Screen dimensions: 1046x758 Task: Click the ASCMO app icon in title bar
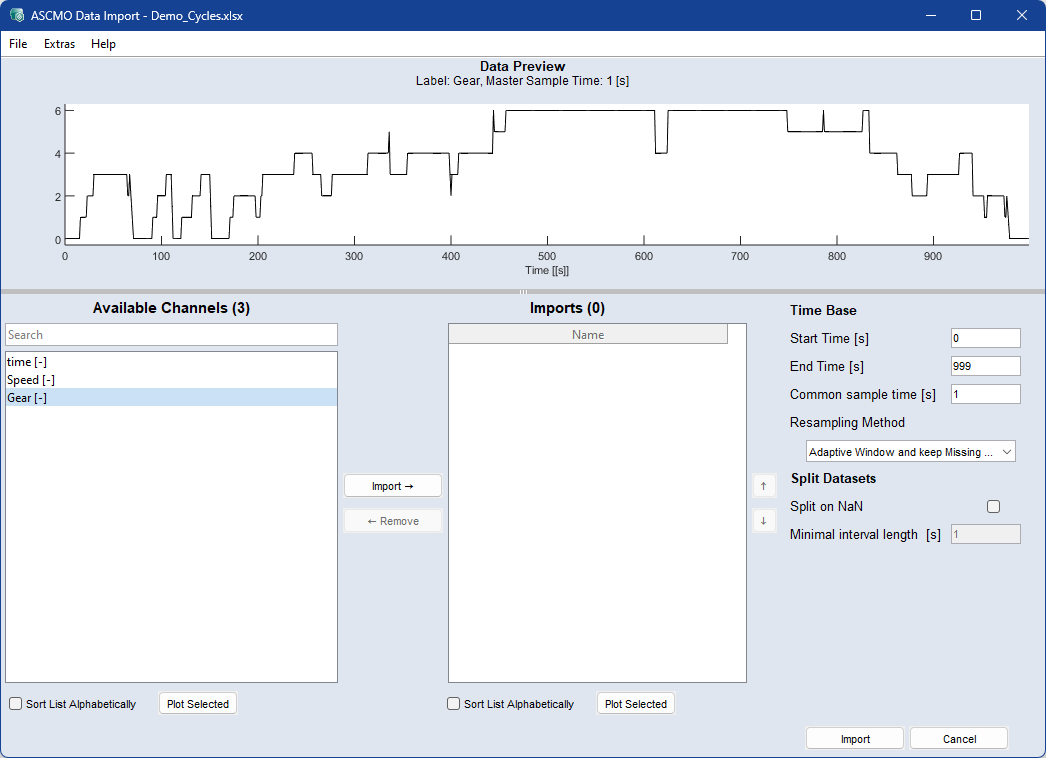16,15
